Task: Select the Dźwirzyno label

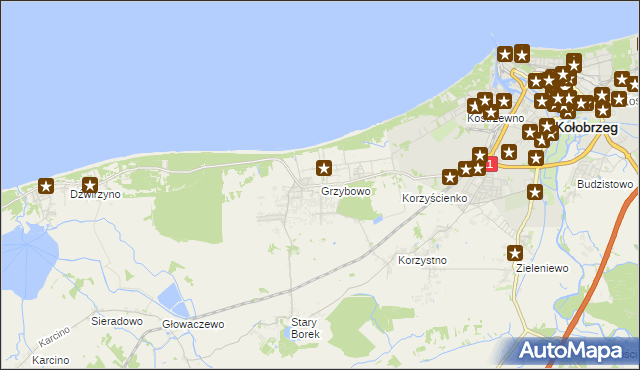Action: coord(95,194)
